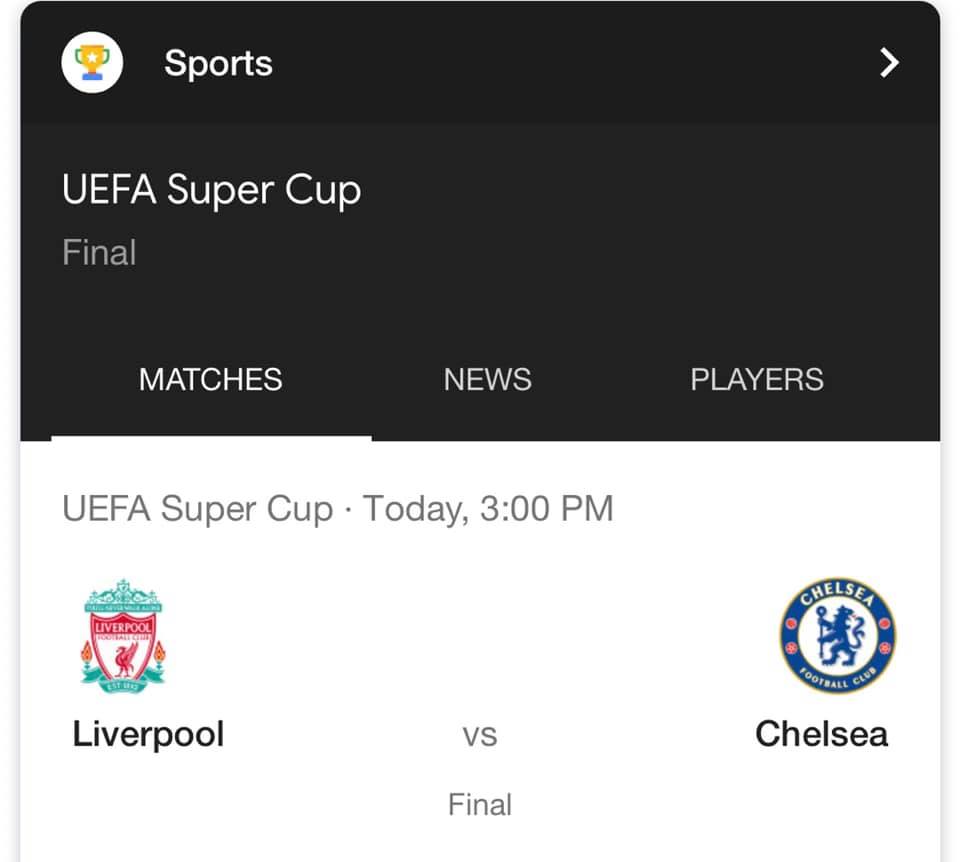Open Sports via the right chevron arrow
The height and width of the screenshot is (862, 960).
[x=888, y=63]
